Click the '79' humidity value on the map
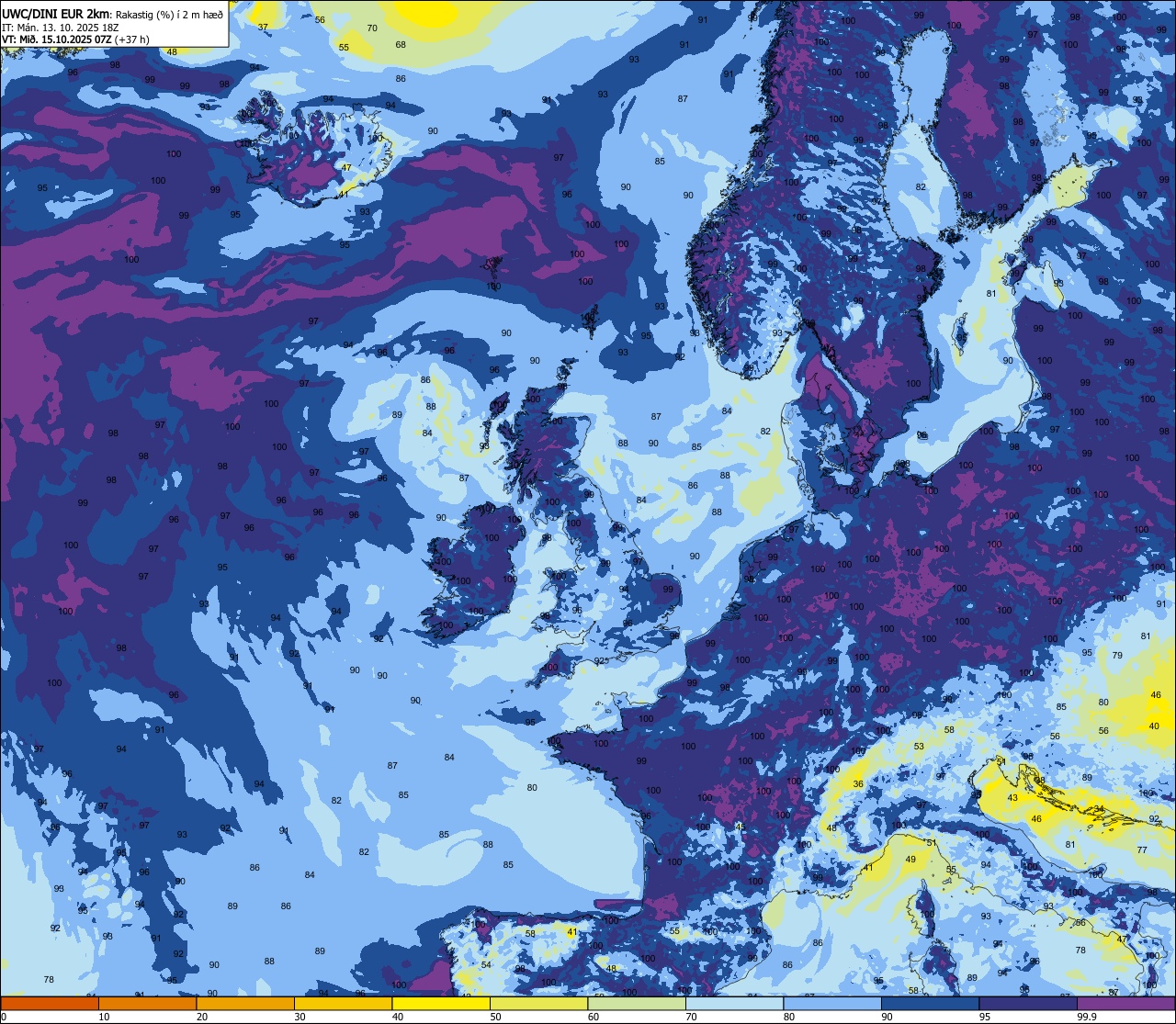This screenshot has width=1176, height=1024. click(x=1117, y=656)
